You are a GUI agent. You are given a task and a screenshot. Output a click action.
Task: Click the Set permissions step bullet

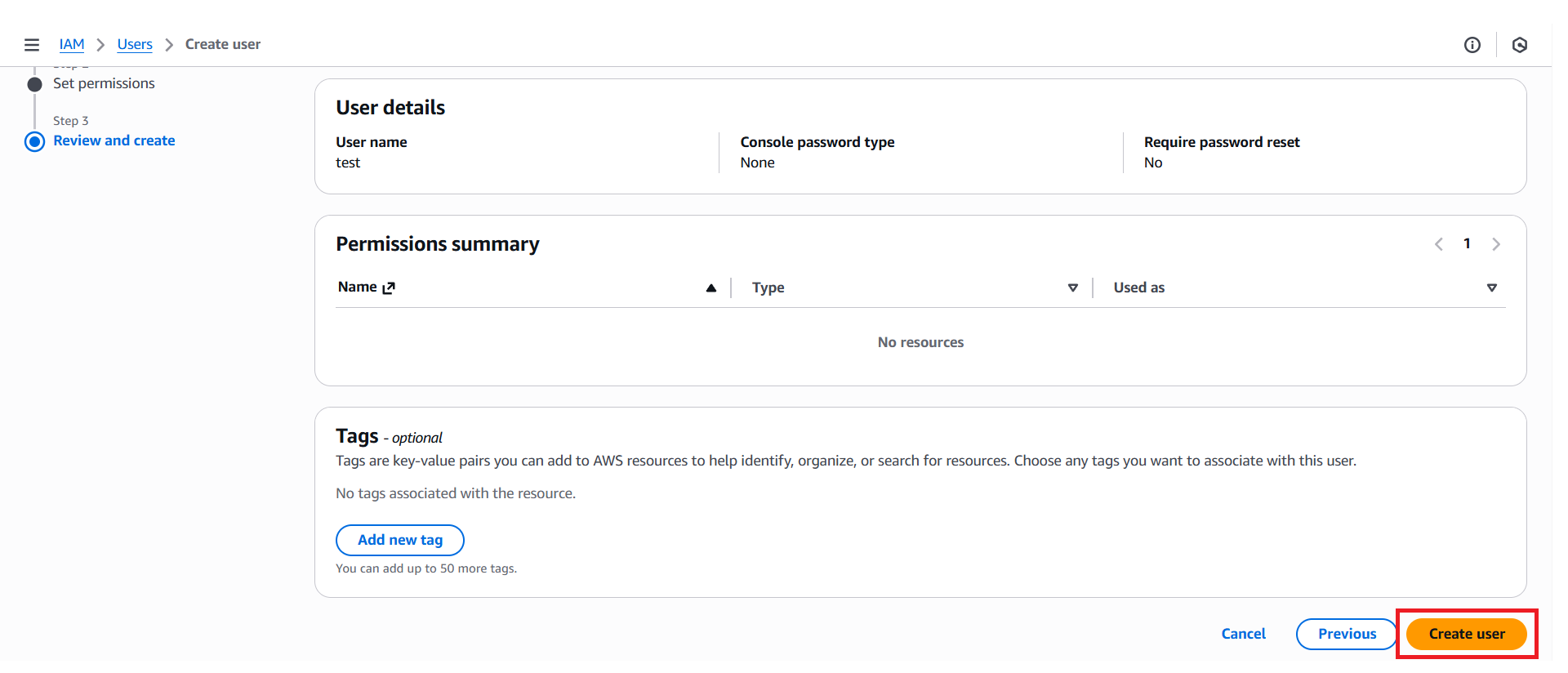34,84
